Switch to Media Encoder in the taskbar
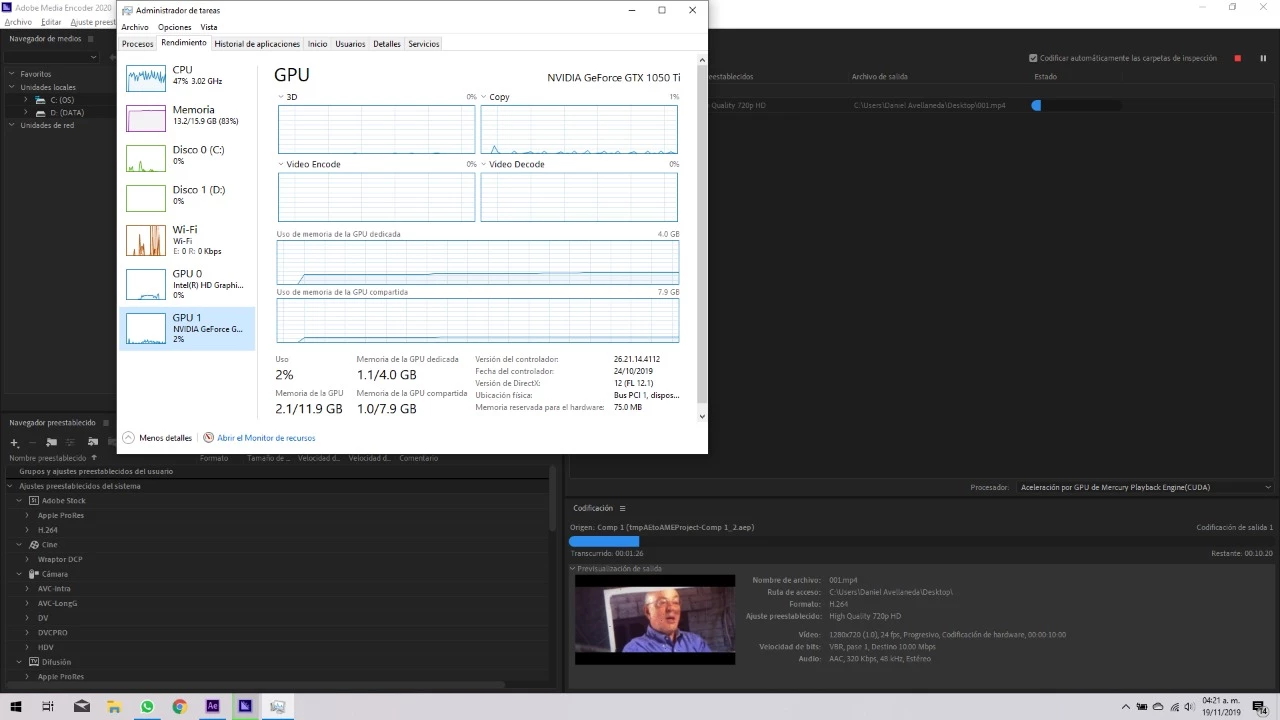This screenshot has width=1280, height=720. click(245, 706)
